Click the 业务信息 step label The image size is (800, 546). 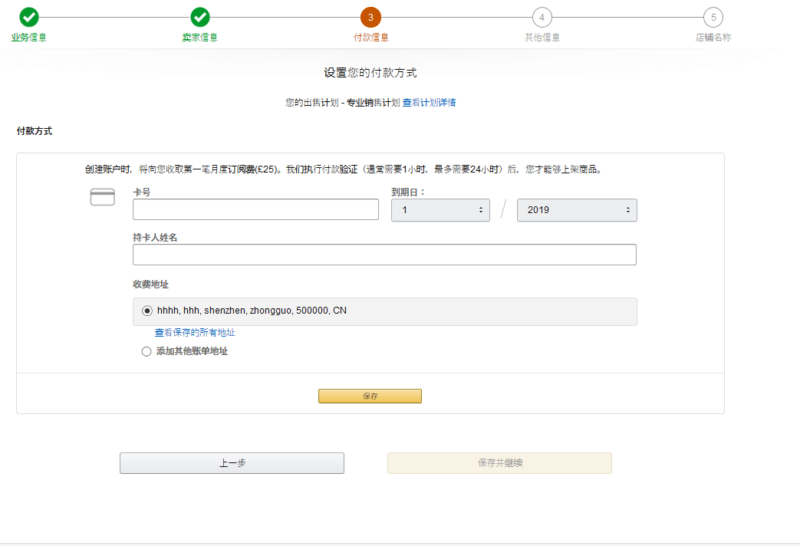tap(29, 37)
